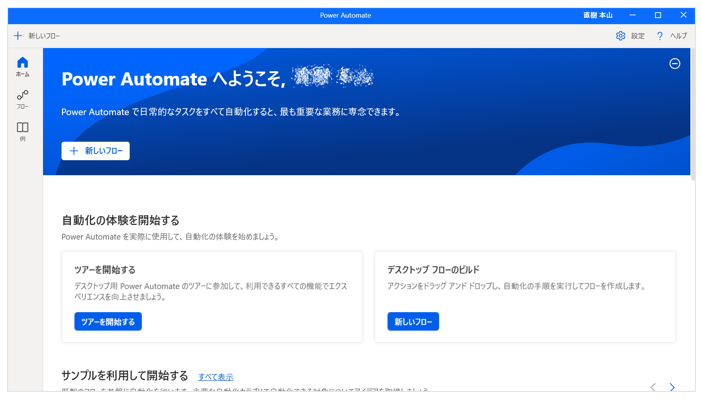Click the 設定 label in top toolbar
Image resolution: width=701 pixels, height=404 pixels.
[638, 36]
